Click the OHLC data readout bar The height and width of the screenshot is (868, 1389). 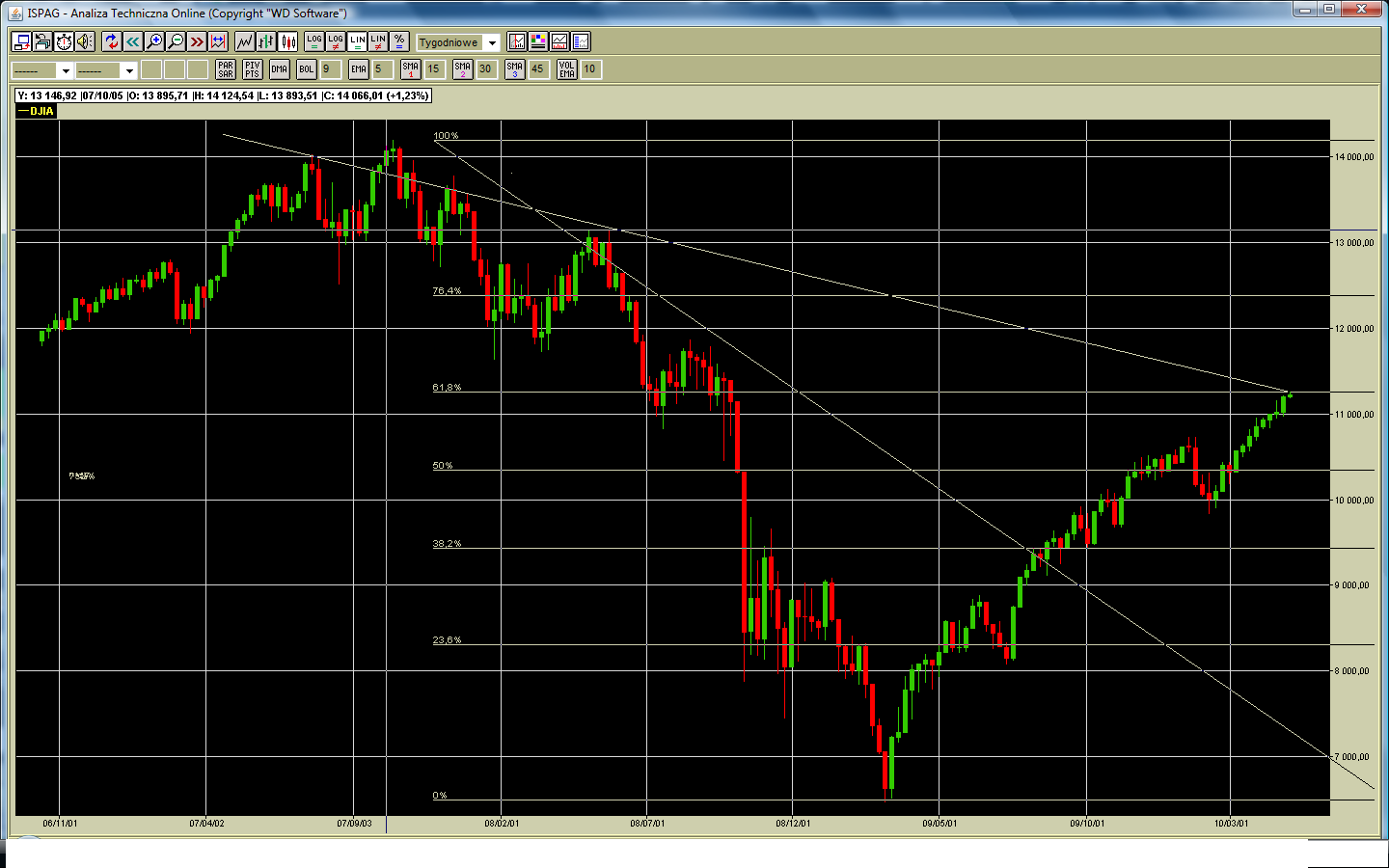[x=223, y=95]
